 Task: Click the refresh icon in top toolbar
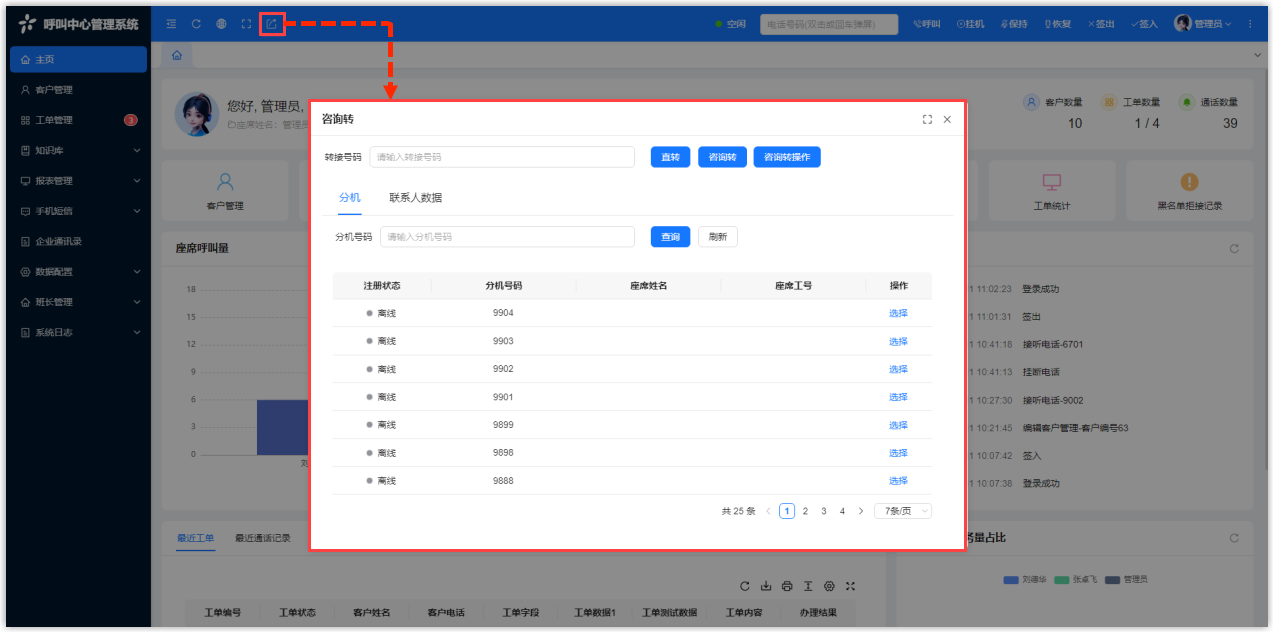click(x=196, y=24)
